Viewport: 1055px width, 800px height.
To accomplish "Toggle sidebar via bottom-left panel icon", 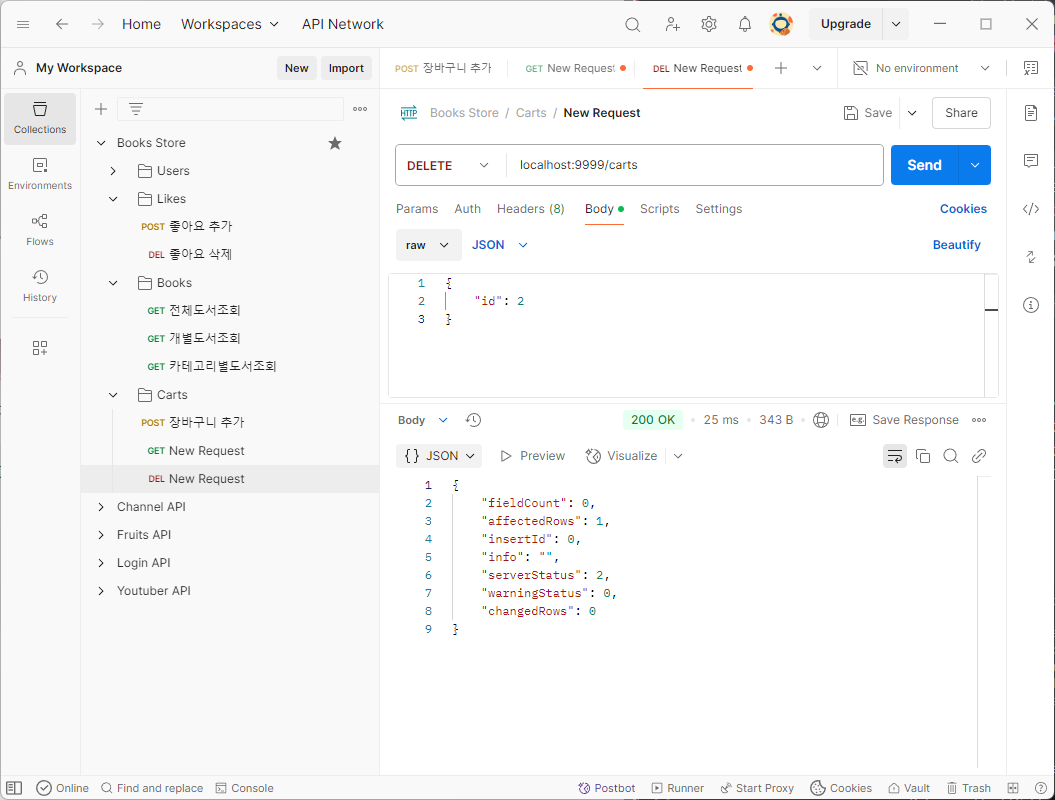I will [14, 788].
